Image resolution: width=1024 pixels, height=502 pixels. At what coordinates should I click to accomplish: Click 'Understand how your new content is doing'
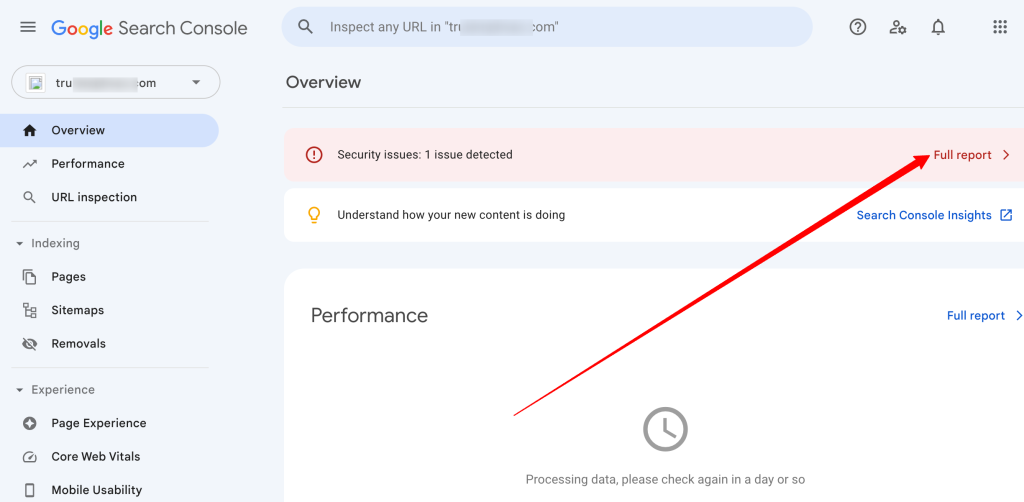tap(451, 215)
